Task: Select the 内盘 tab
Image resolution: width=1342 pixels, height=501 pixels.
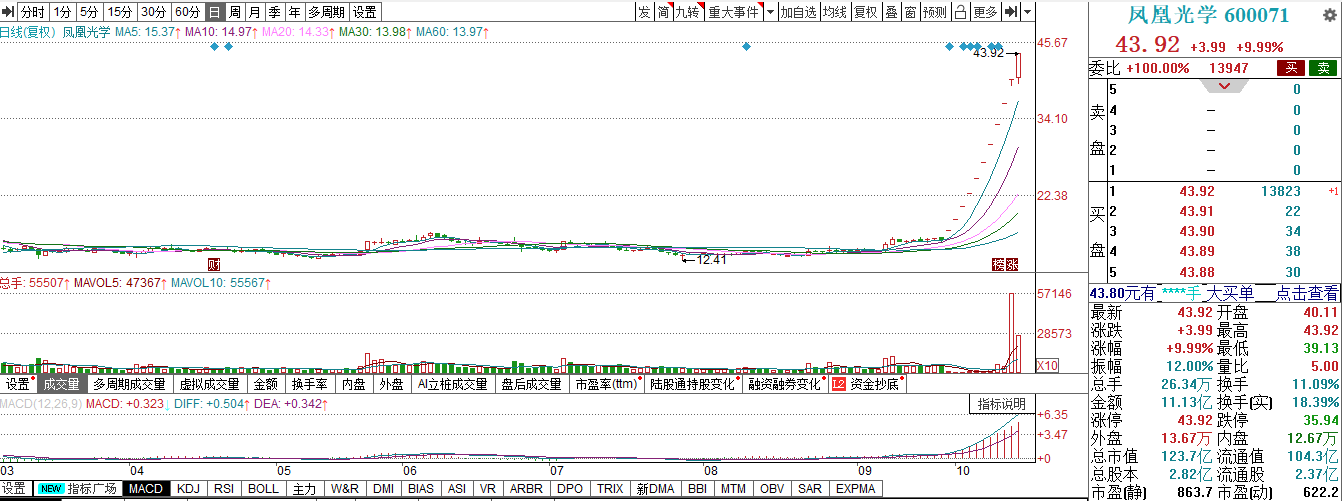Action: (354, 384)
